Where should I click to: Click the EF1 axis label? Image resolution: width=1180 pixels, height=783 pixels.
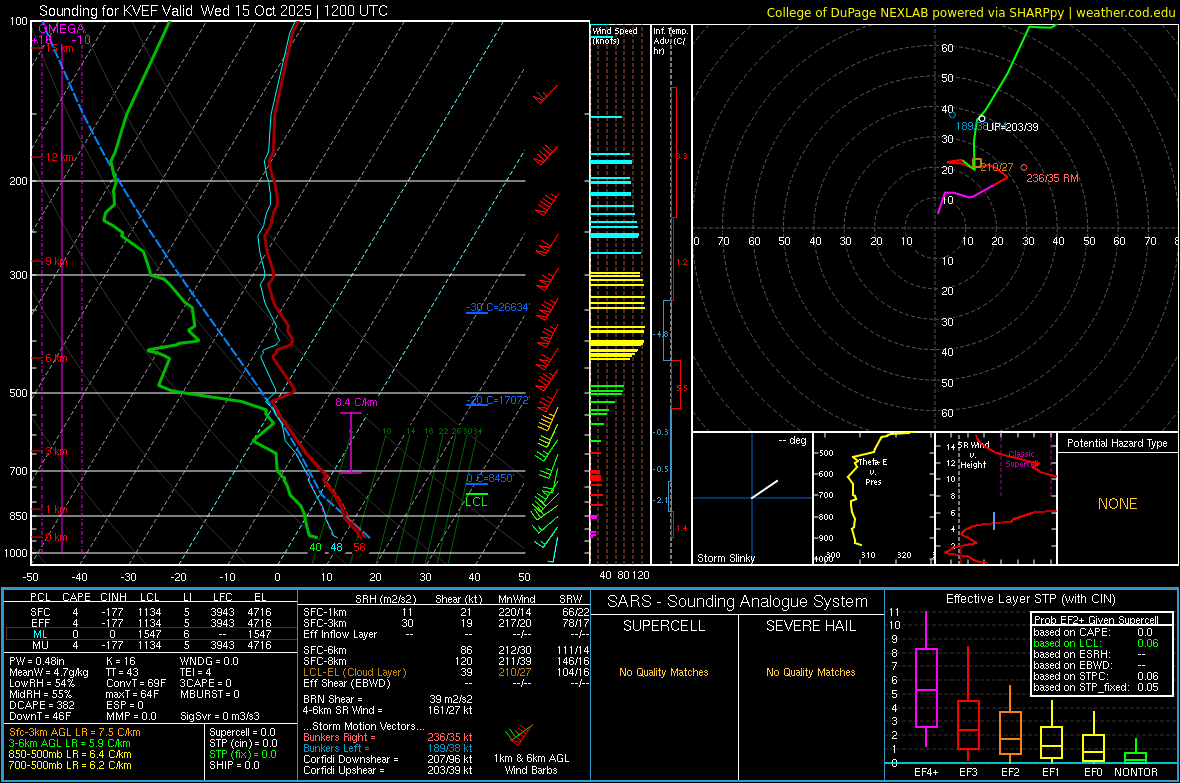click(x=1051, y=772)
